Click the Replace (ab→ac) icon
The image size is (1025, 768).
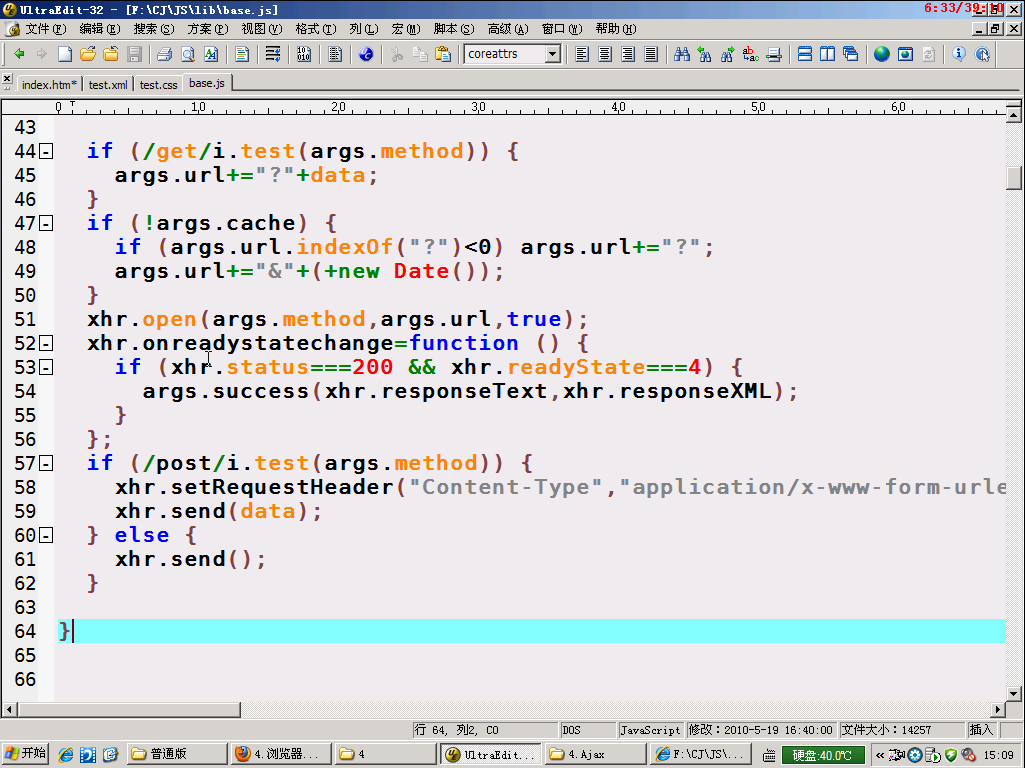point(750,54)
